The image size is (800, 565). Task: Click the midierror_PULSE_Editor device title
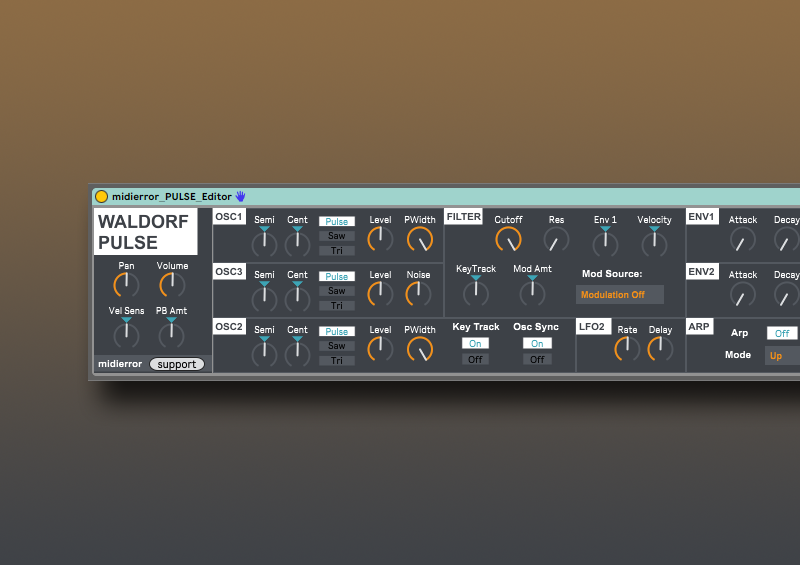172,196
